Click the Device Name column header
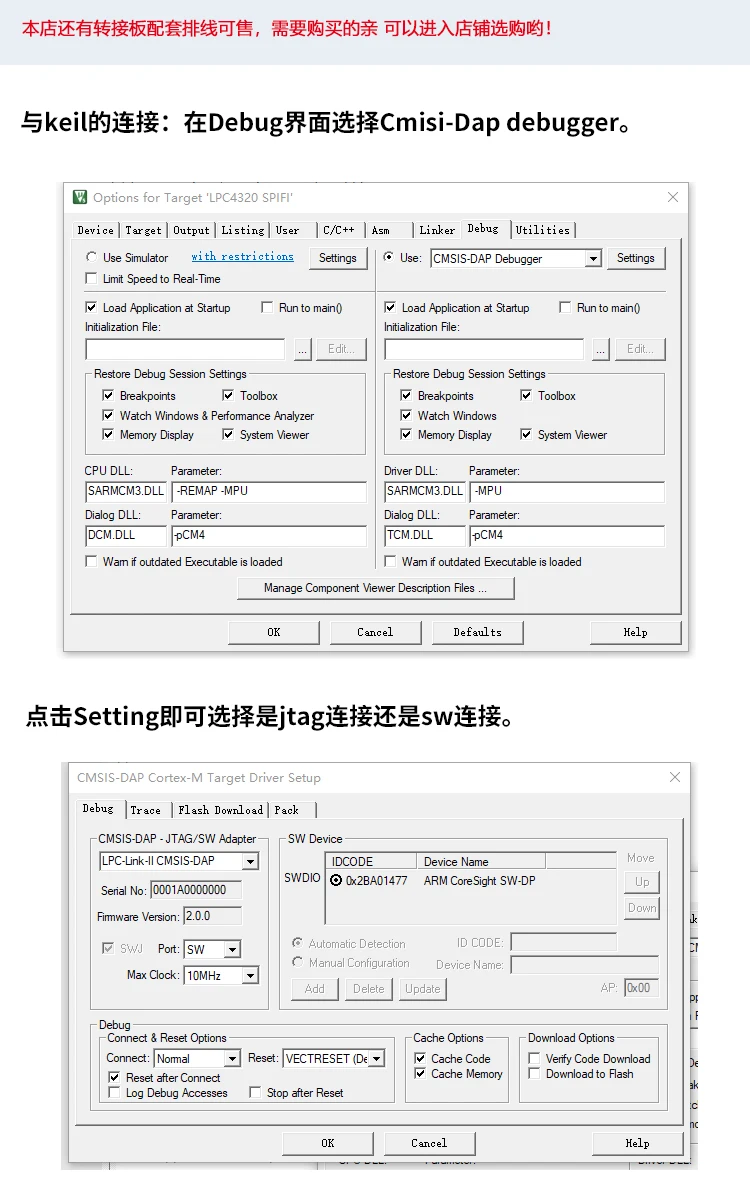 [x=481, y=861]
